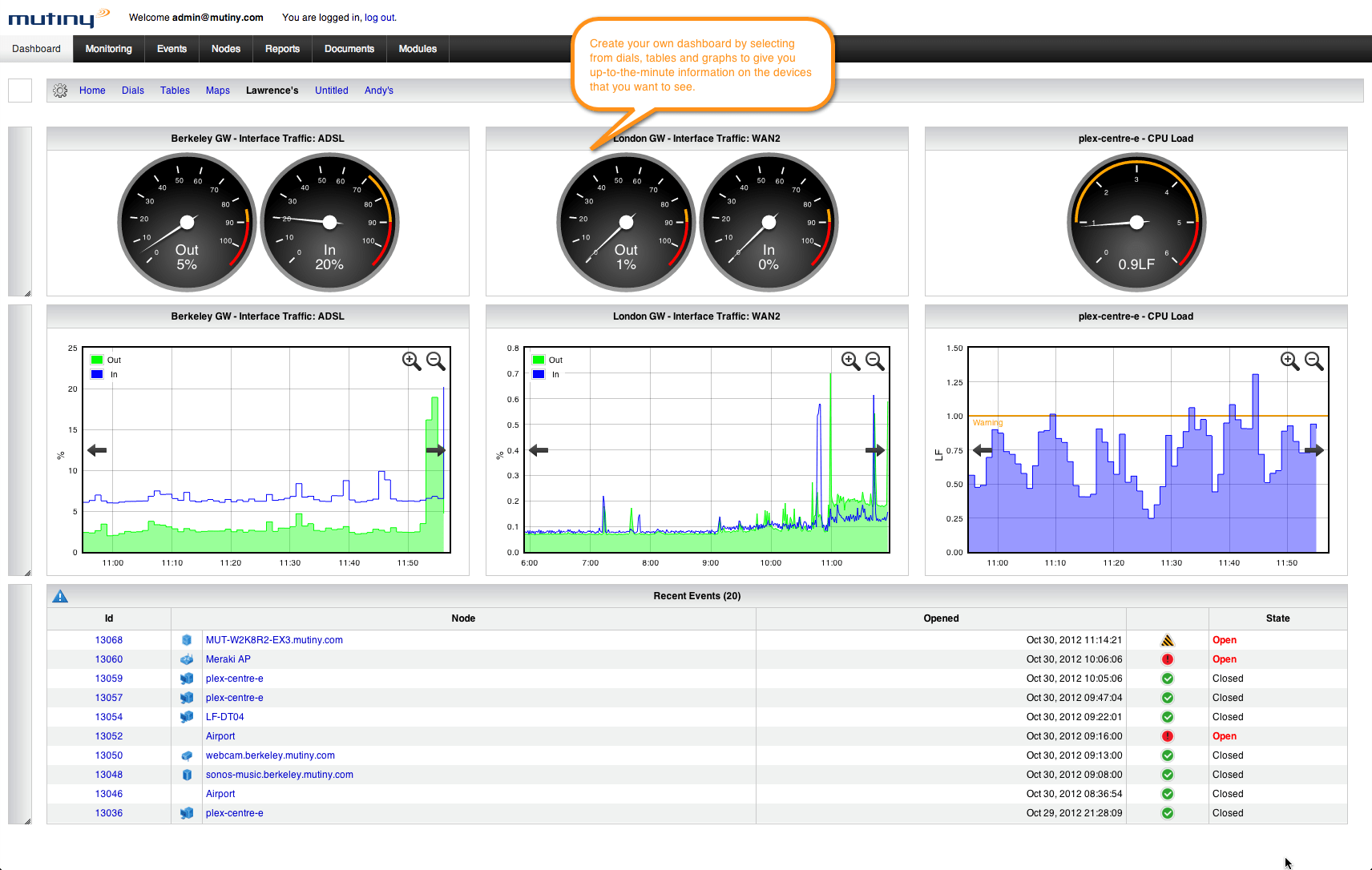Viewport: 1372px width, 870px height.
Task: Pan London GW graph right with arrow
Action: pyautogui.click(x=875, y=450)
